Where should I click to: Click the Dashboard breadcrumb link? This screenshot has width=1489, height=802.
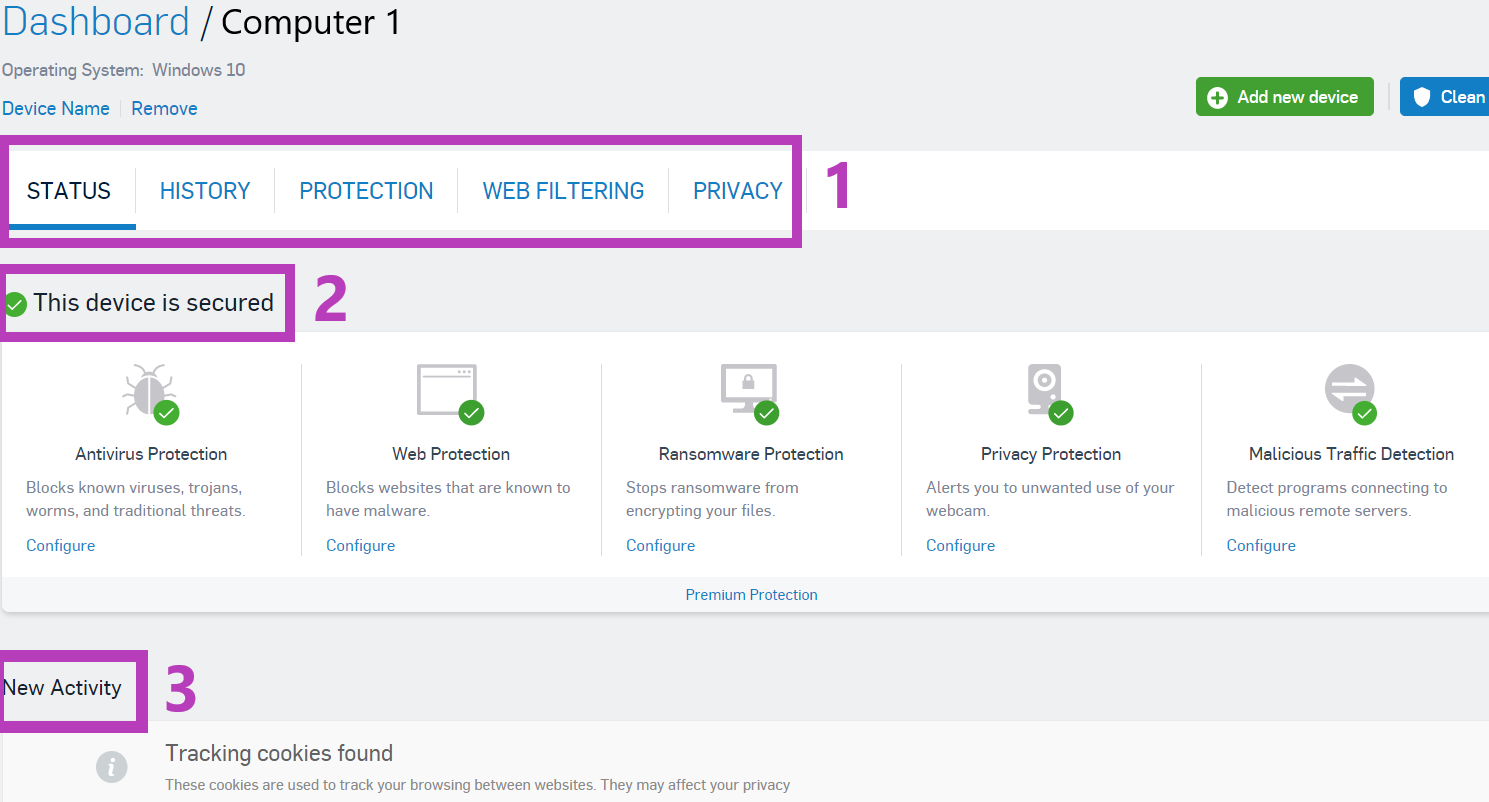(96, 22)
